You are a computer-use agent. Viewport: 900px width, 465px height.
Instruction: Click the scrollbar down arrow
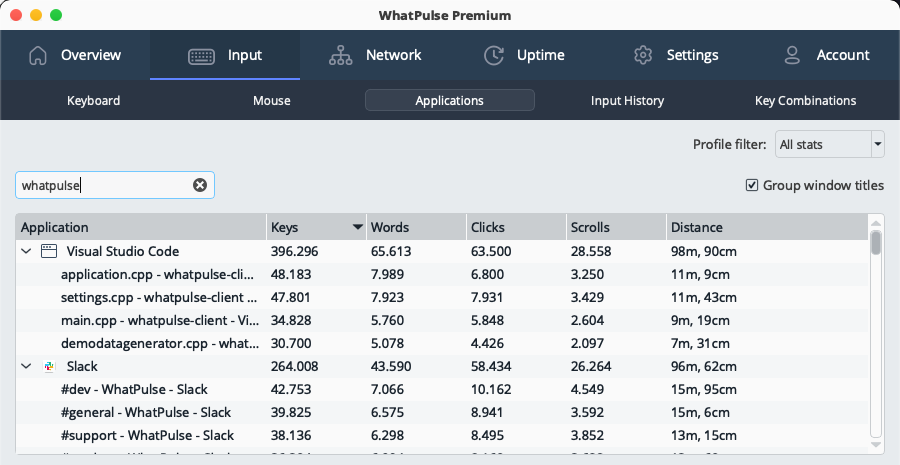[x=875, y=444]
